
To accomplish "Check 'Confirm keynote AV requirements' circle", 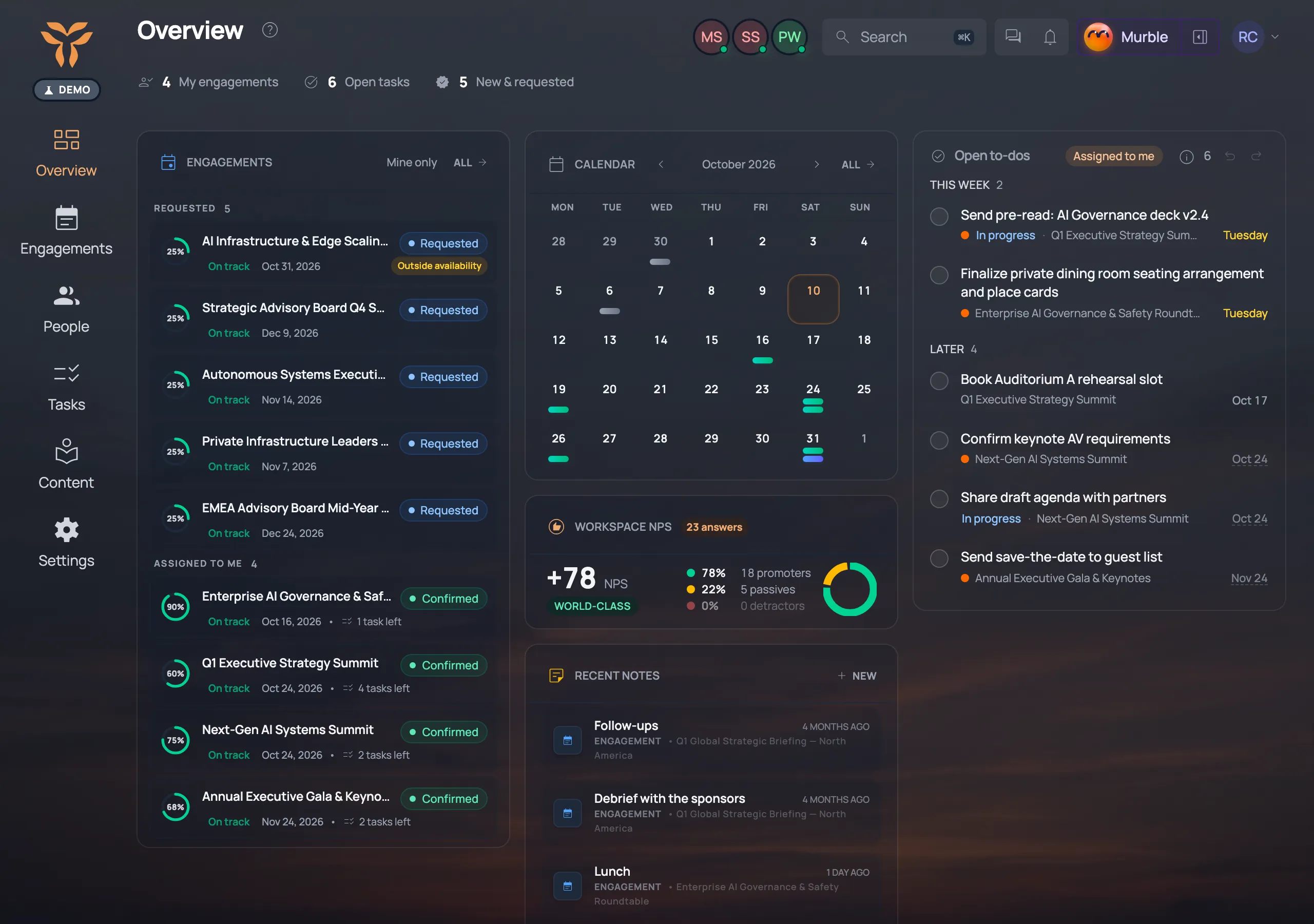I will (939, 440).
